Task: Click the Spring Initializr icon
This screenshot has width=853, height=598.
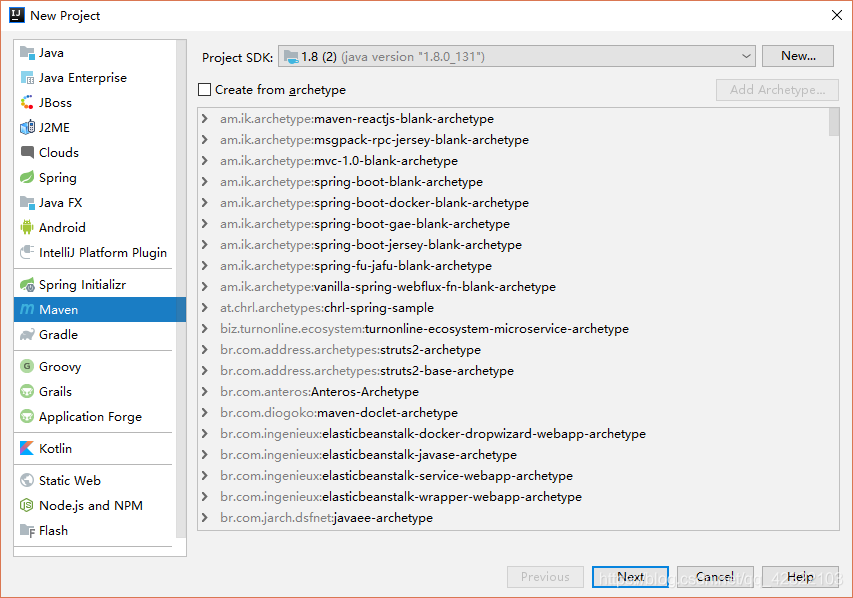Action: pyautogui.click(x=27, y=285)
